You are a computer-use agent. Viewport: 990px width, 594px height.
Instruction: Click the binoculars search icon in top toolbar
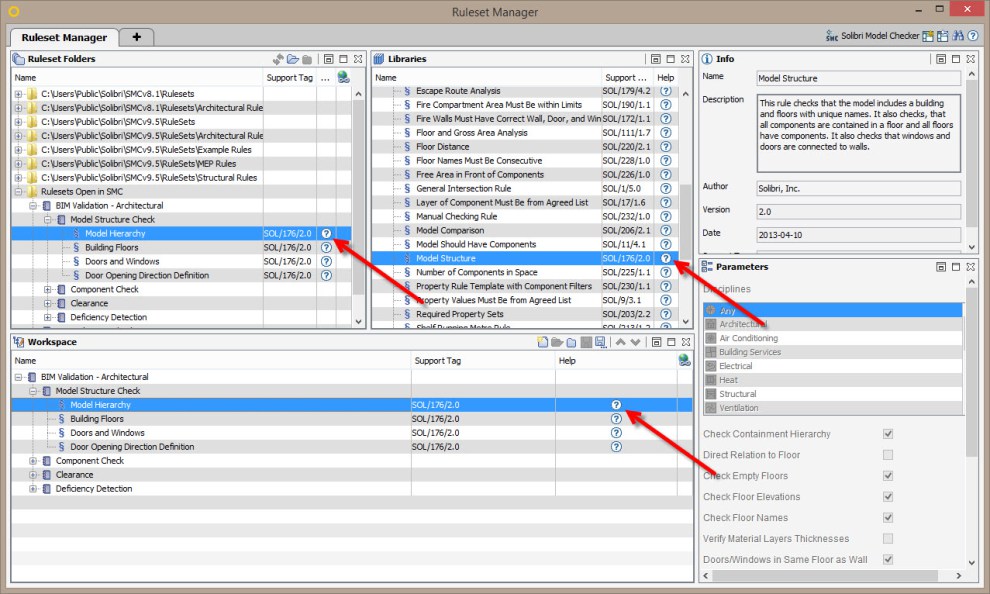[x=956, y=37]
